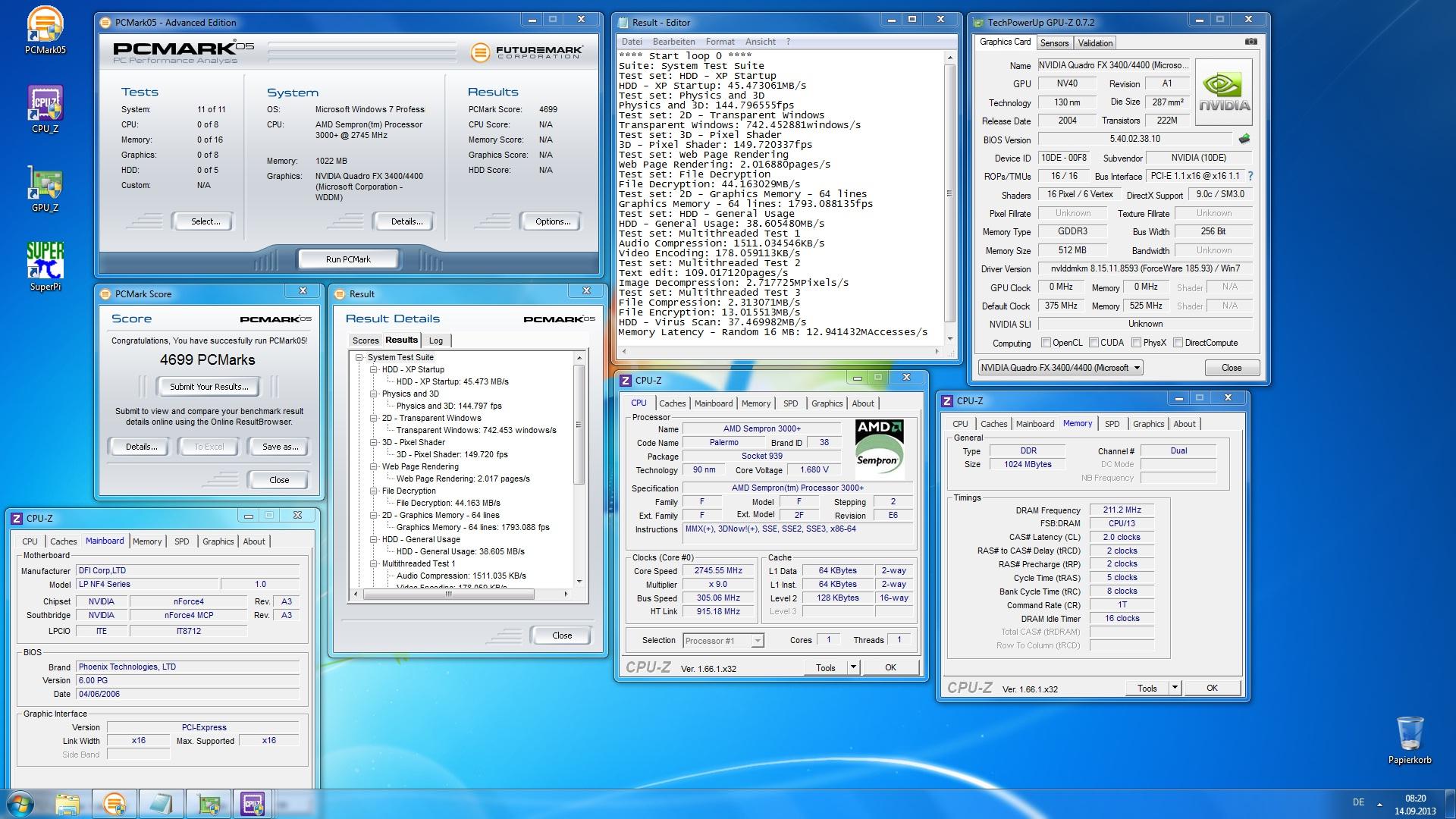Open Windows Explorer from the taskbar
Image resolution: width=1456 pixels, height=819 pixels.
[67, 804]
